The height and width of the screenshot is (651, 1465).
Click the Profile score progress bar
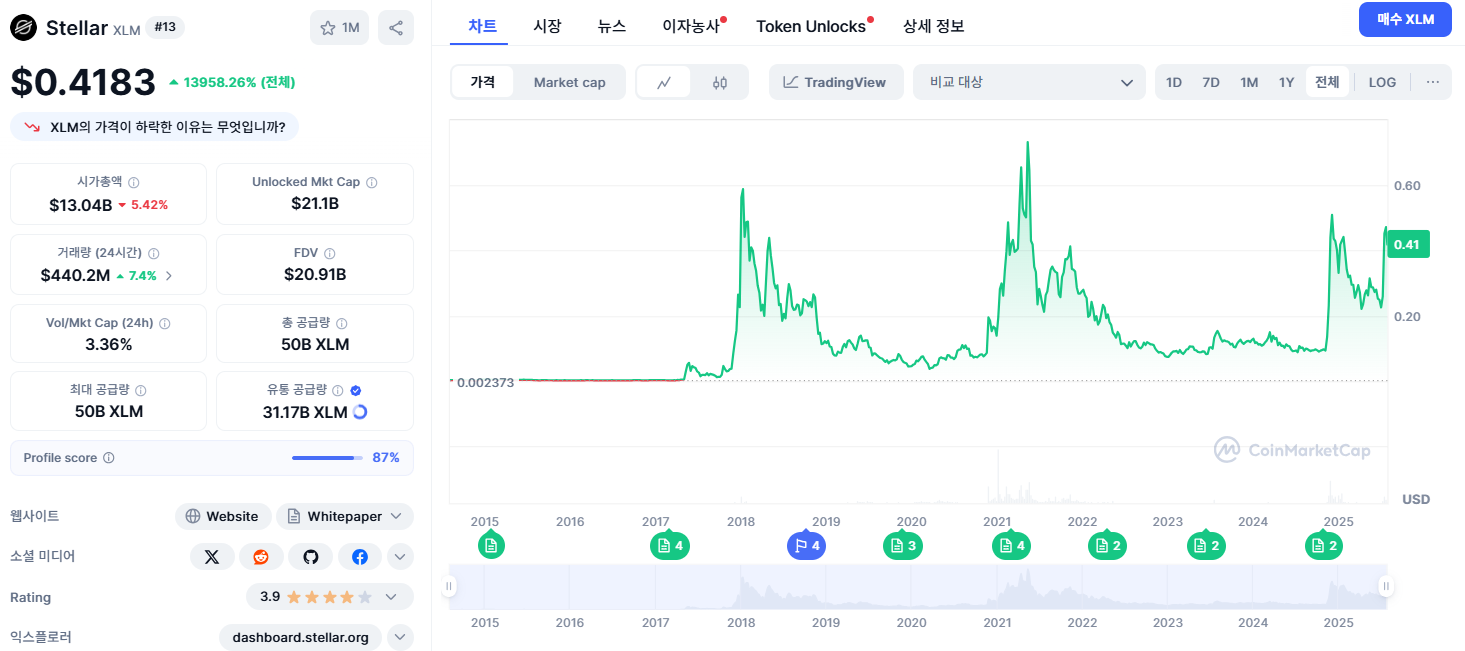pyautogui.click(x=328, y=458)
